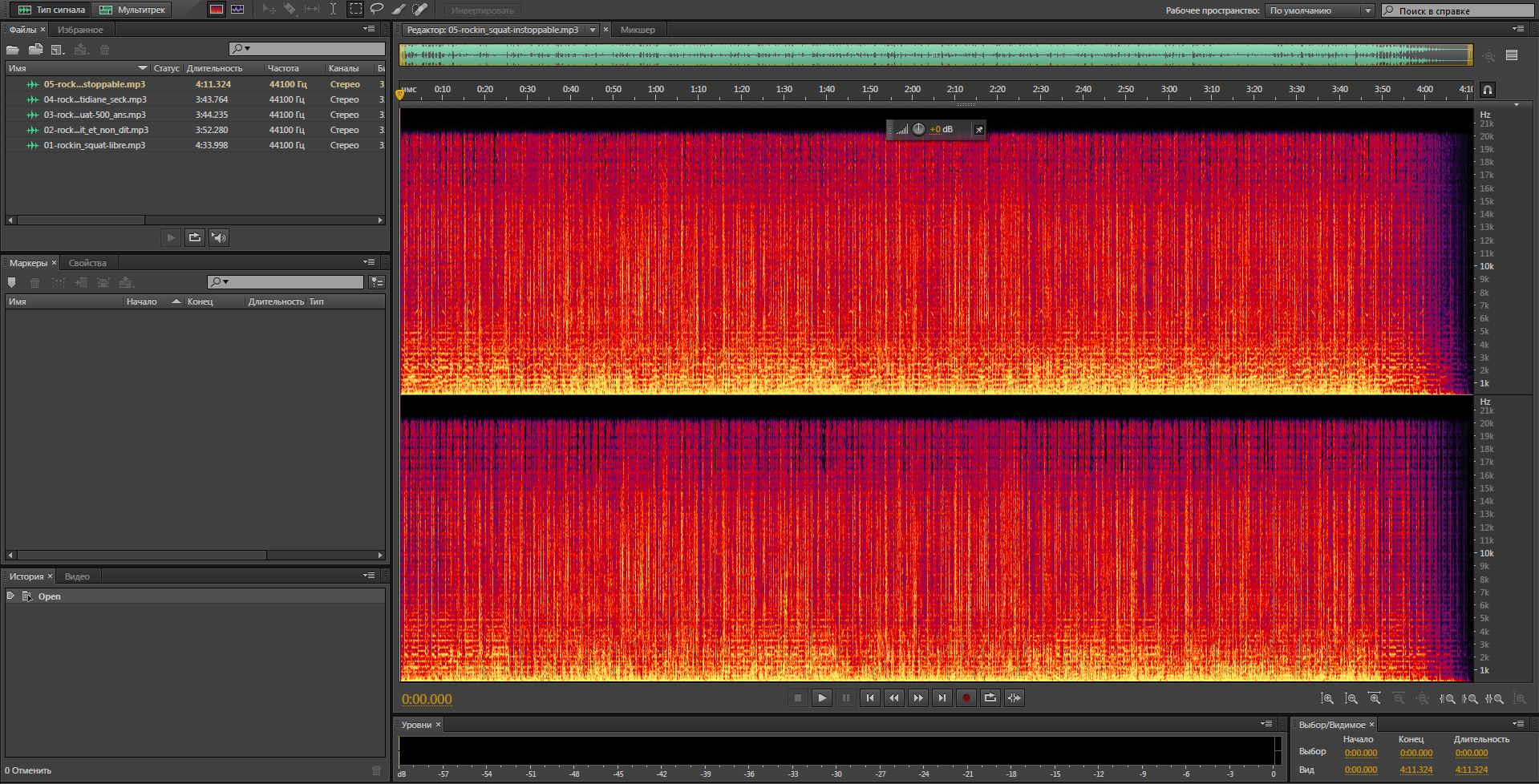The height and width of the screenshot is (784, 1539).
Task: Toggle the spectral frequency display button
Action: [216, 10]
